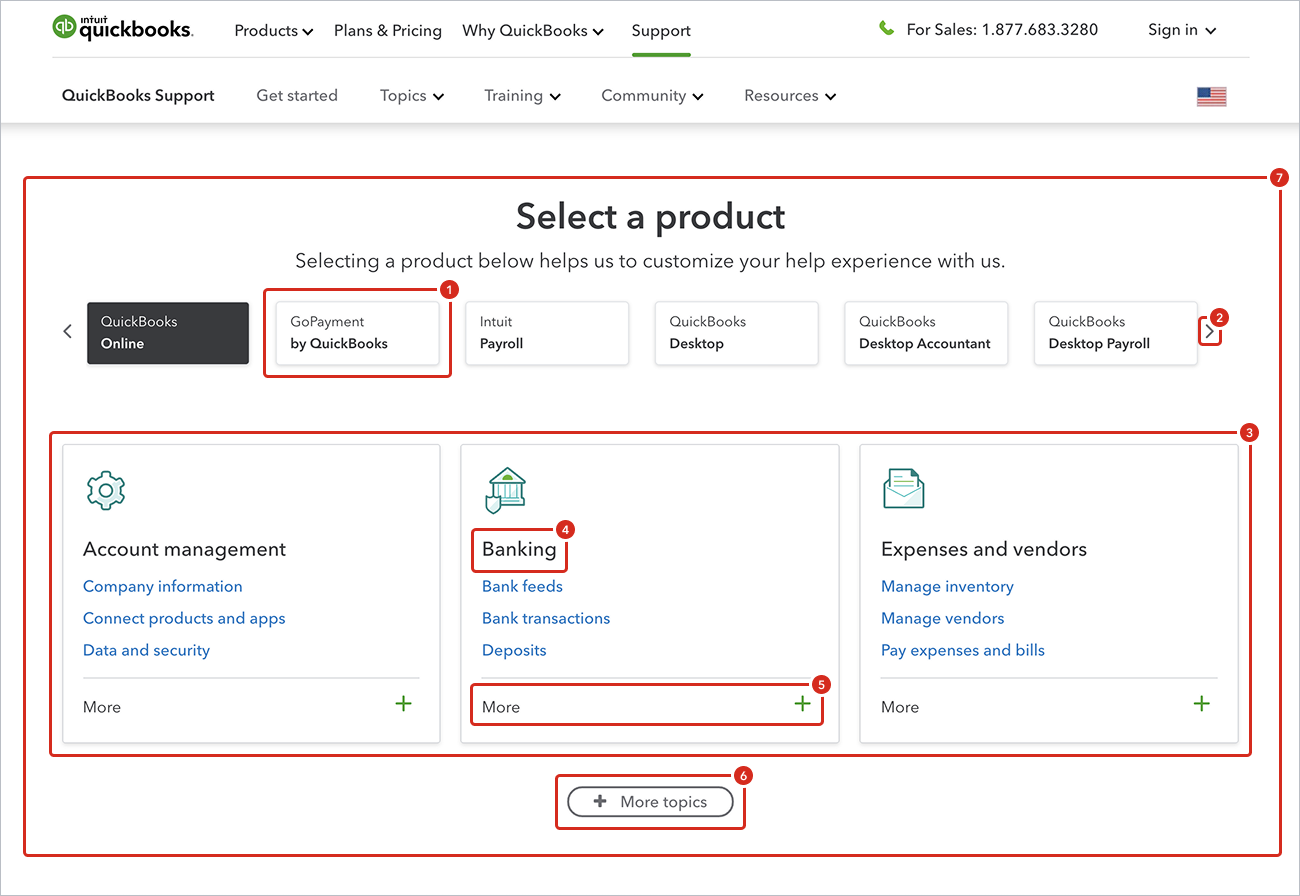The image size is (1300, 896).
Task: Click the green plus in Banking card
Action: pos(802,704)
